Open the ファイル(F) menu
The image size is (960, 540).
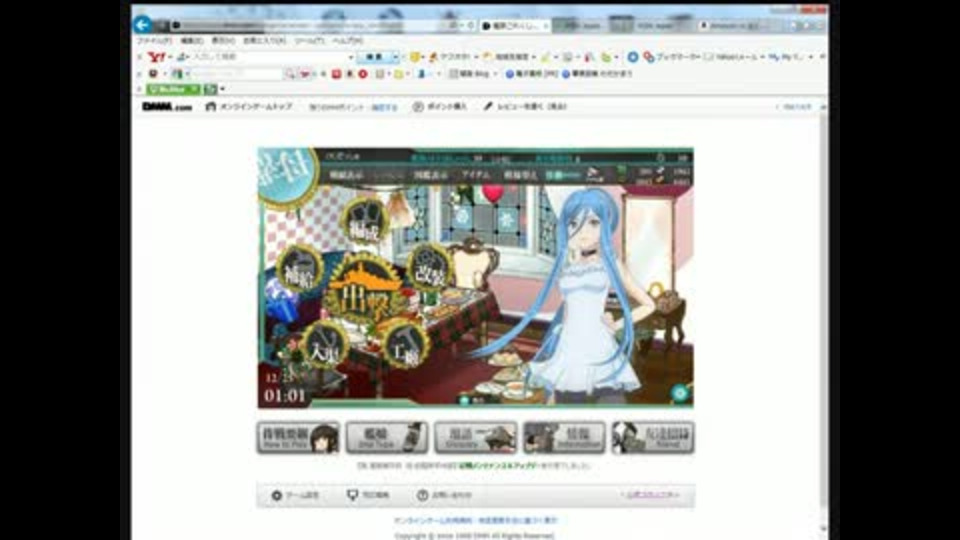point(154,41)
